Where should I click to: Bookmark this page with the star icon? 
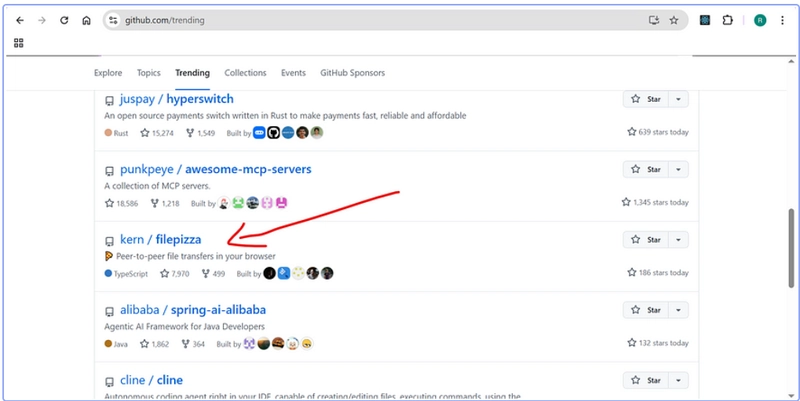(x=674, y=20)
